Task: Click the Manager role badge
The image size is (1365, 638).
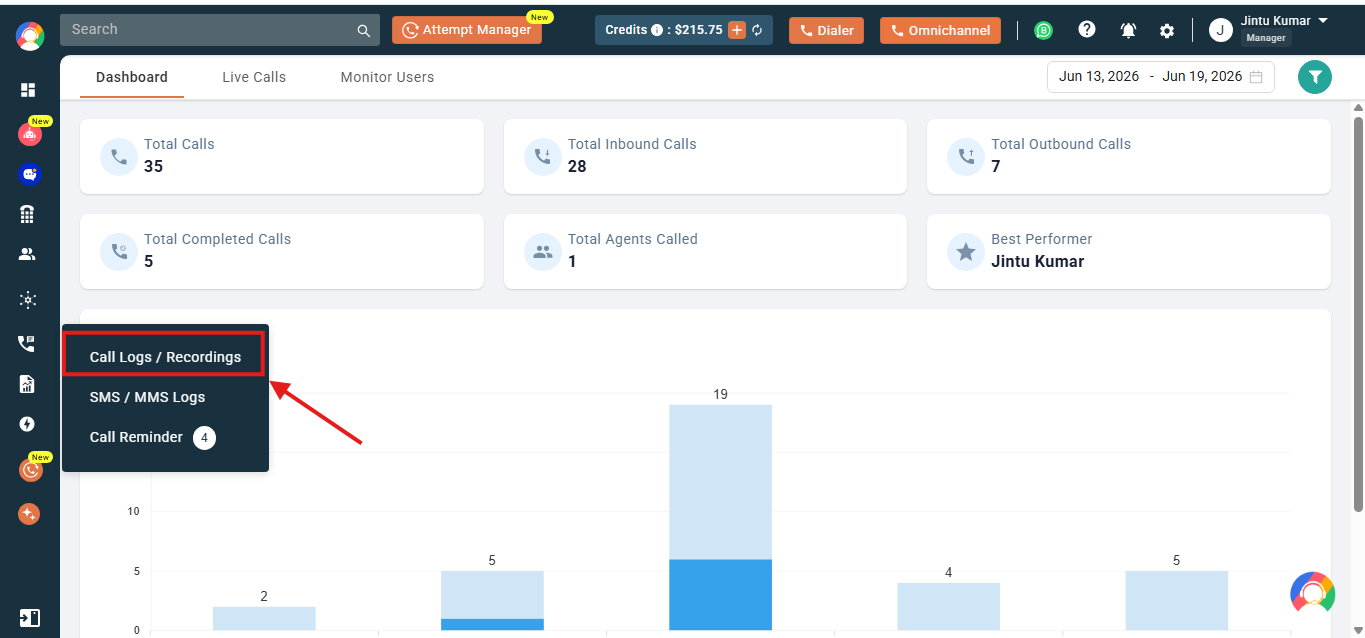Action: click(1266, 38)
